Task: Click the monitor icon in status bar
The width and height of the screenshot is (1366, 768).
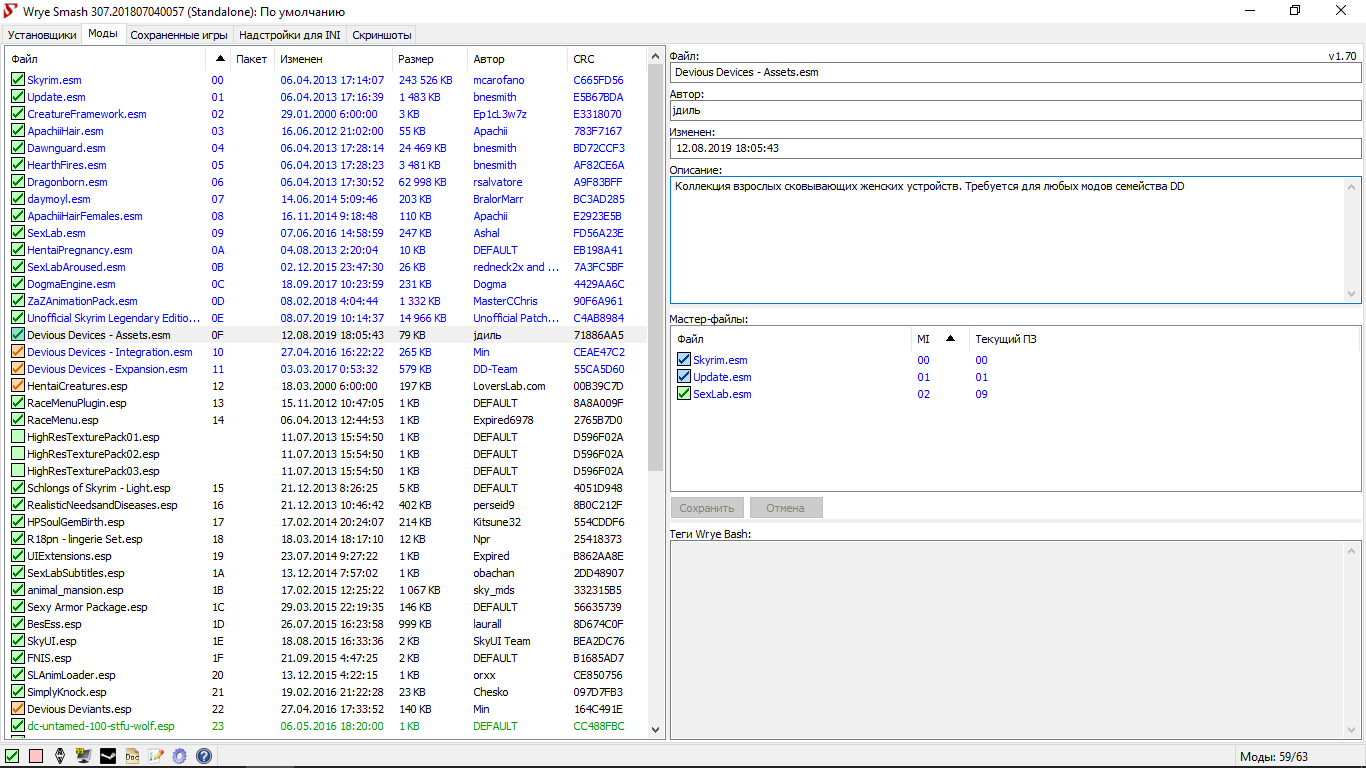Action: (83, 756)
